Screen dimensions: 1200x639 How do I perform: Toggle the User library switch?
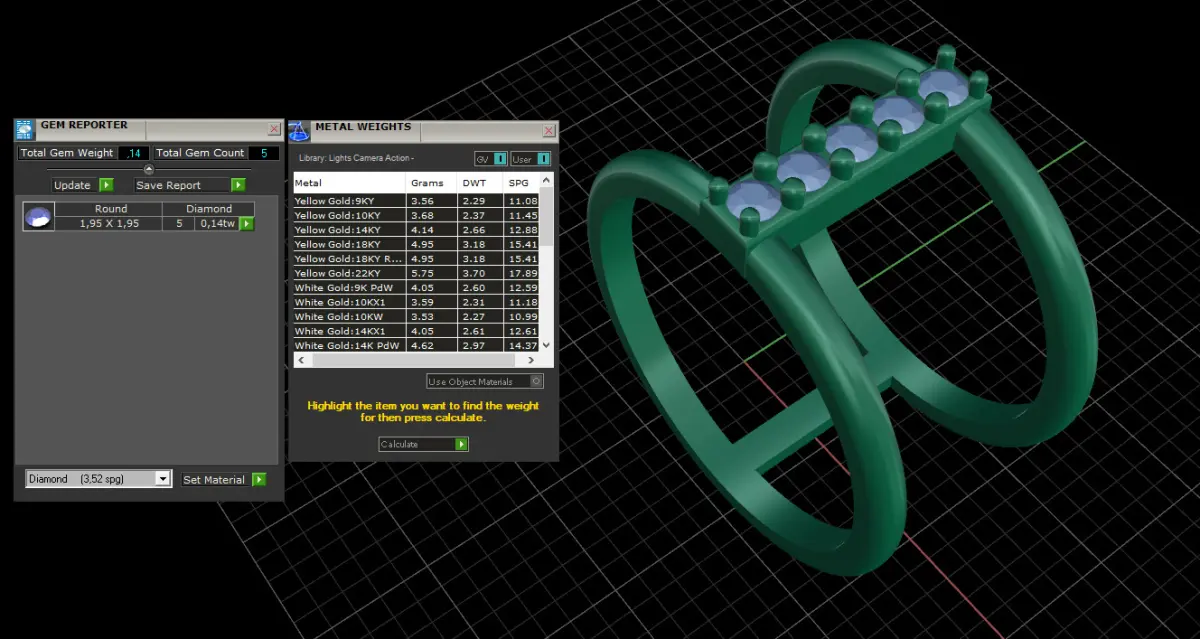(530, 159)
